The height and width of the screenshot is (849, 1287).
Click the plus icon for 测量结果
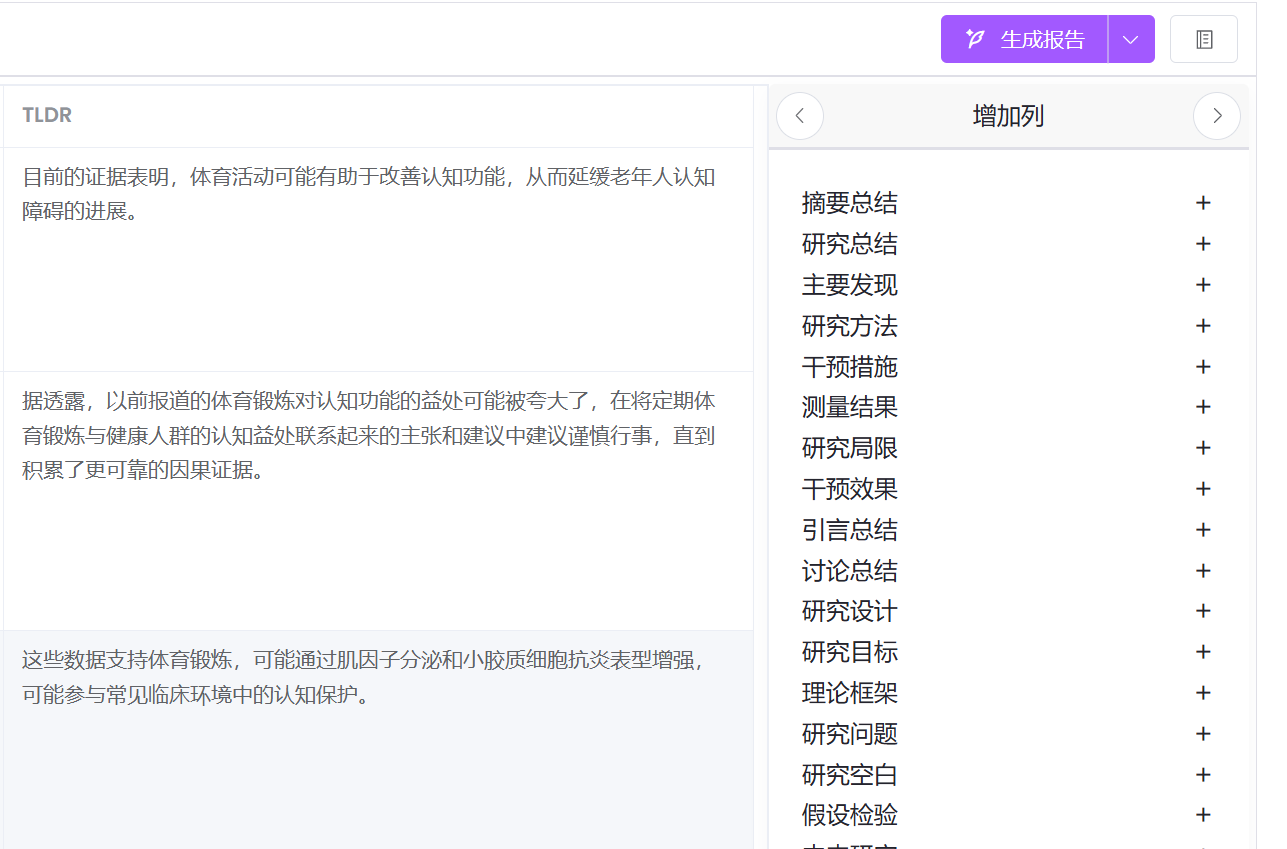click(x=1203, y=407)
